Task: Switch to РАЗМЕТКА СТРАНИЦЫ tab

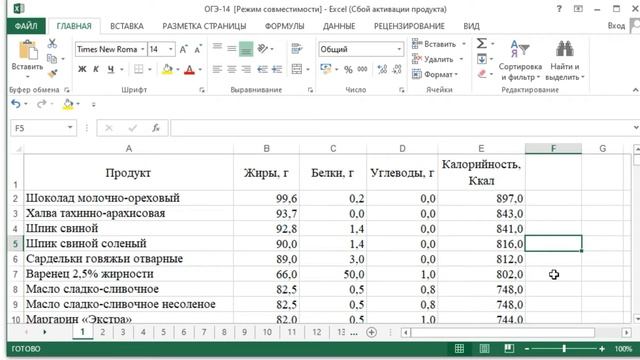Action: click(x=204, y=26)
